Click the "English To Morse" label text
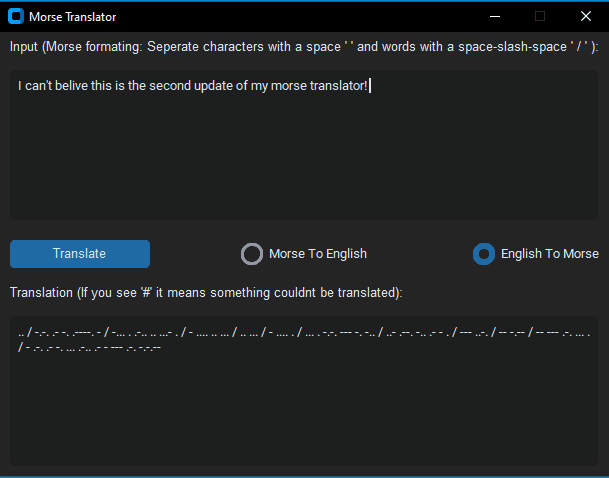609x478 pixels. tap(550, 254)
